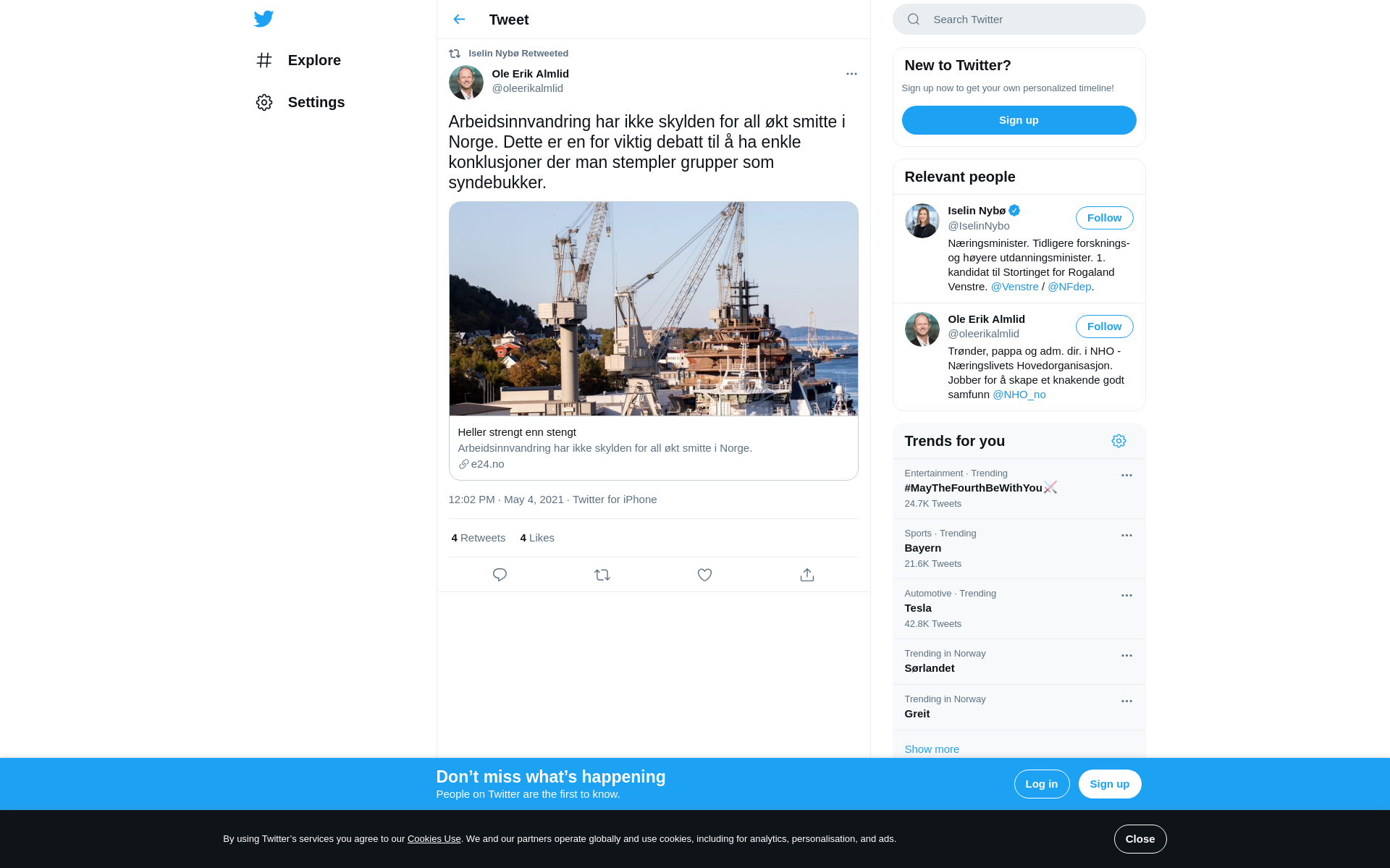Click the retweet indicator icon above tweet
The width and height of the screenshot is (1390, 868).
point(455,54)
